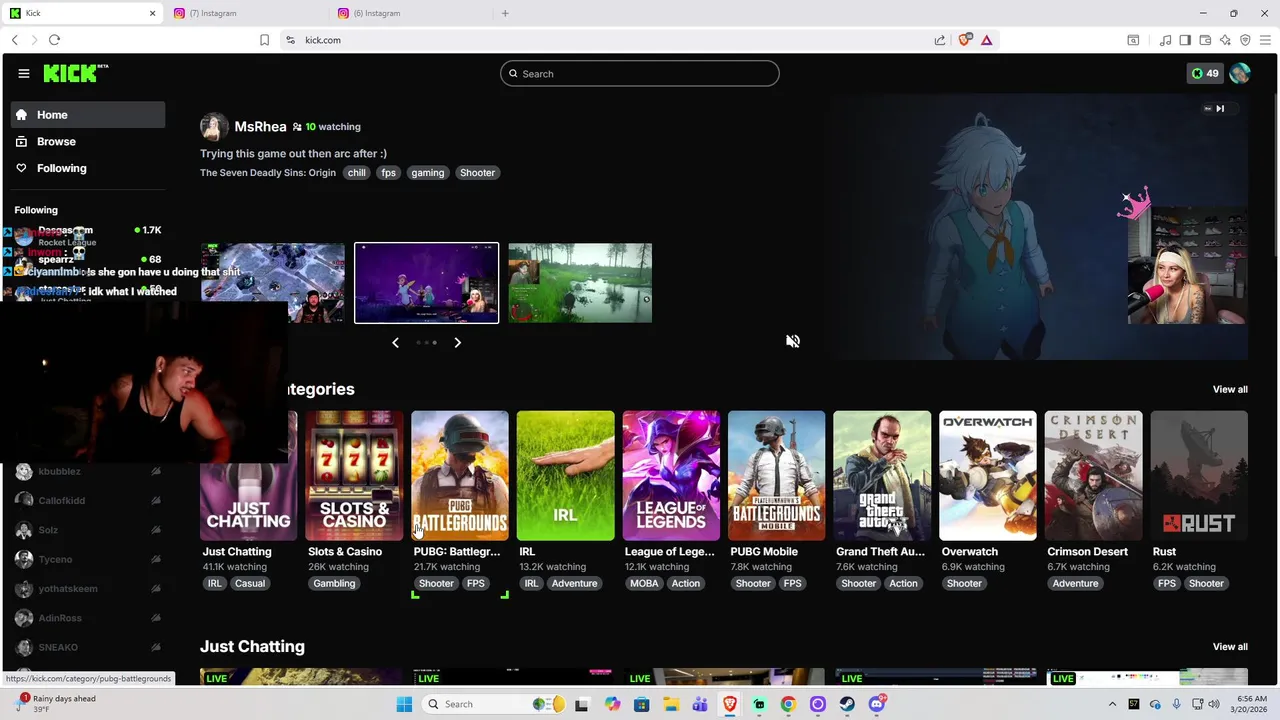Open The Seven Deadly Sins: Origin category
Image resolution: width=1280 pixels, height=720 pixels.
[x=268, y=173]
